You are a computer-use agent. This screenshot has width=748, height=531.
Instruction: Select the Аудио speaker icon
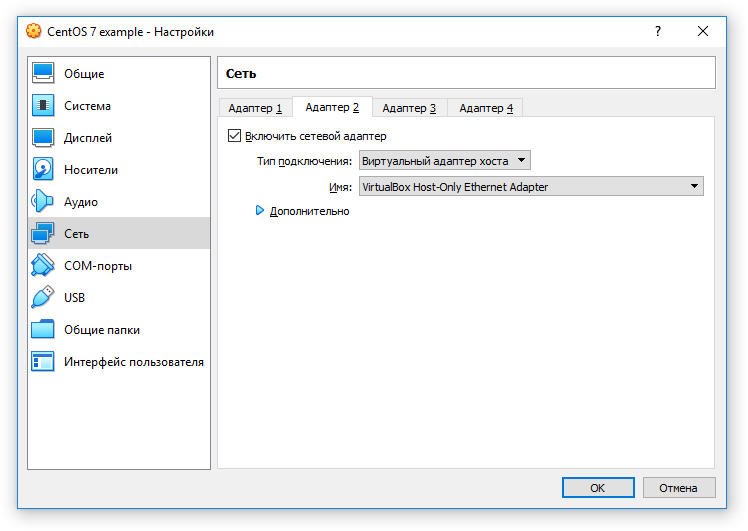[43, 201]
